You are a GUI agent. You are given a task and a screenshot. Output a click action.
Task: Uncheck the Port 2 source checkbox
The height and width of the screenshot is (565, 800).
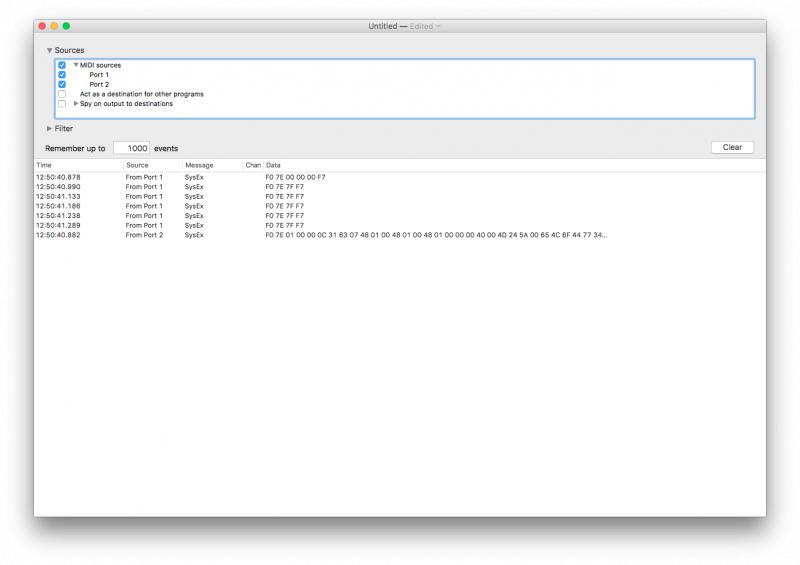tap(62, 84)
